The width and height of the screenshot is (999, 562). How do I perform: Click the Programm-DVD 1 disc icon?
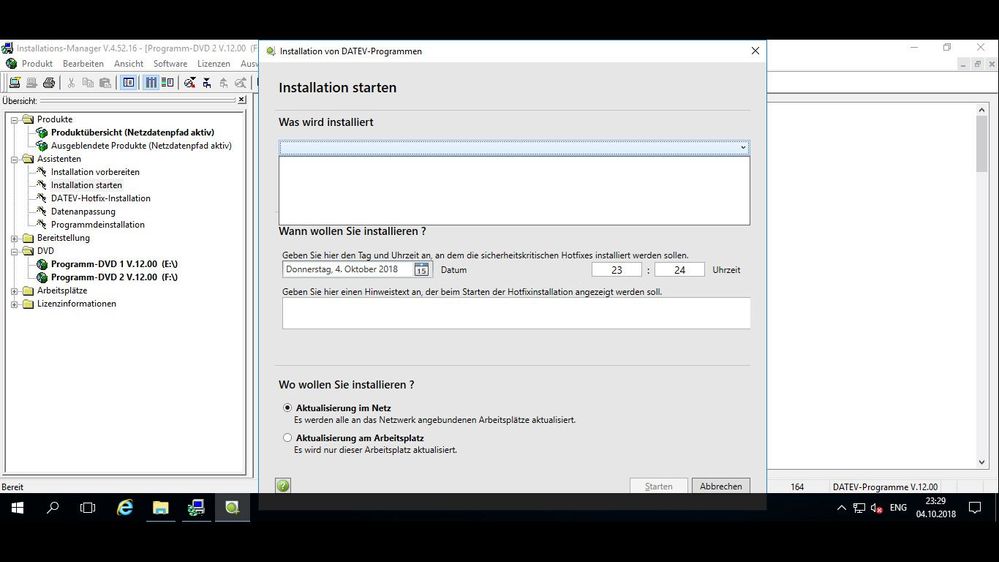pyautogui.click(x=42, y=264)
